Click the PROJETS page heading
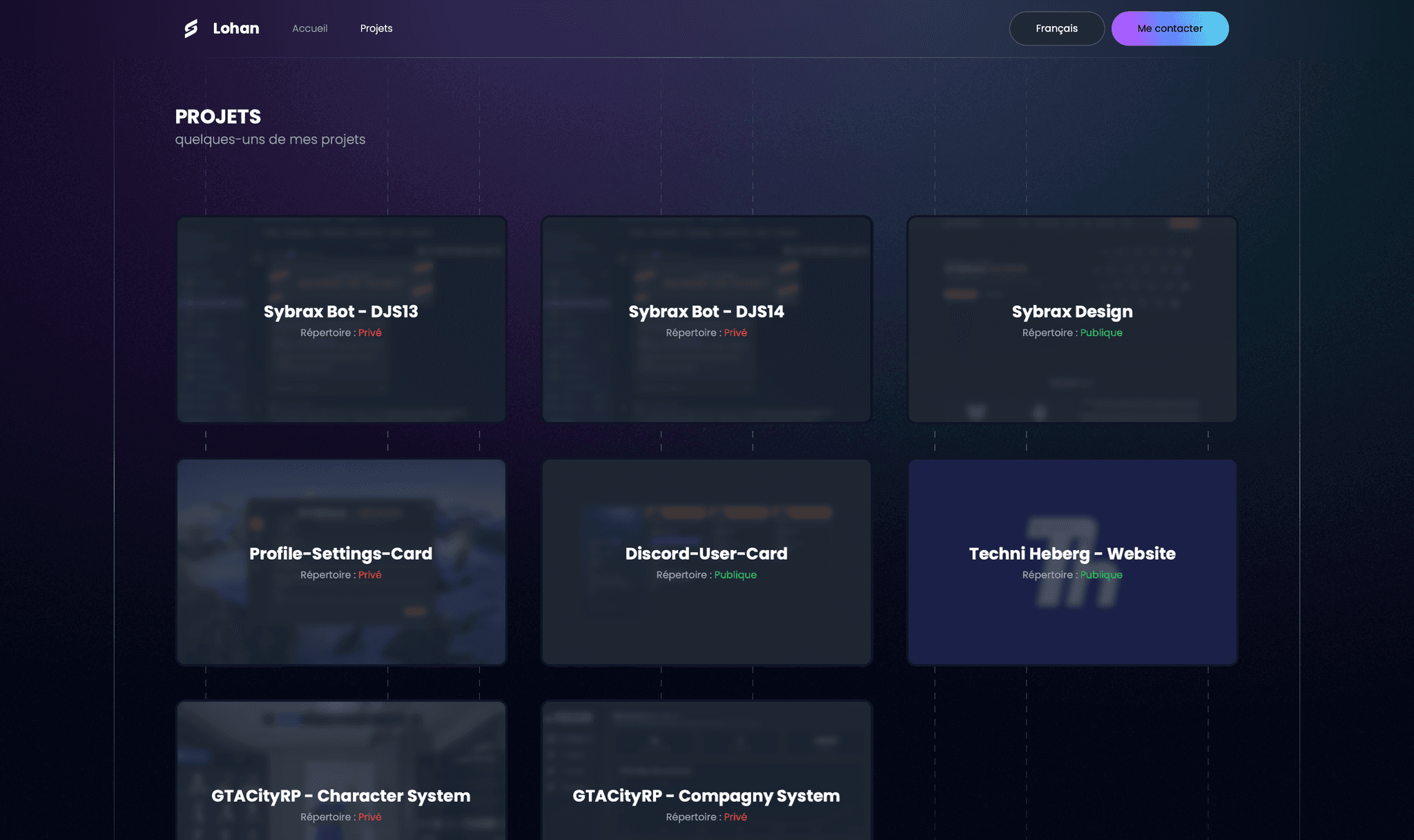 [218, 117]
